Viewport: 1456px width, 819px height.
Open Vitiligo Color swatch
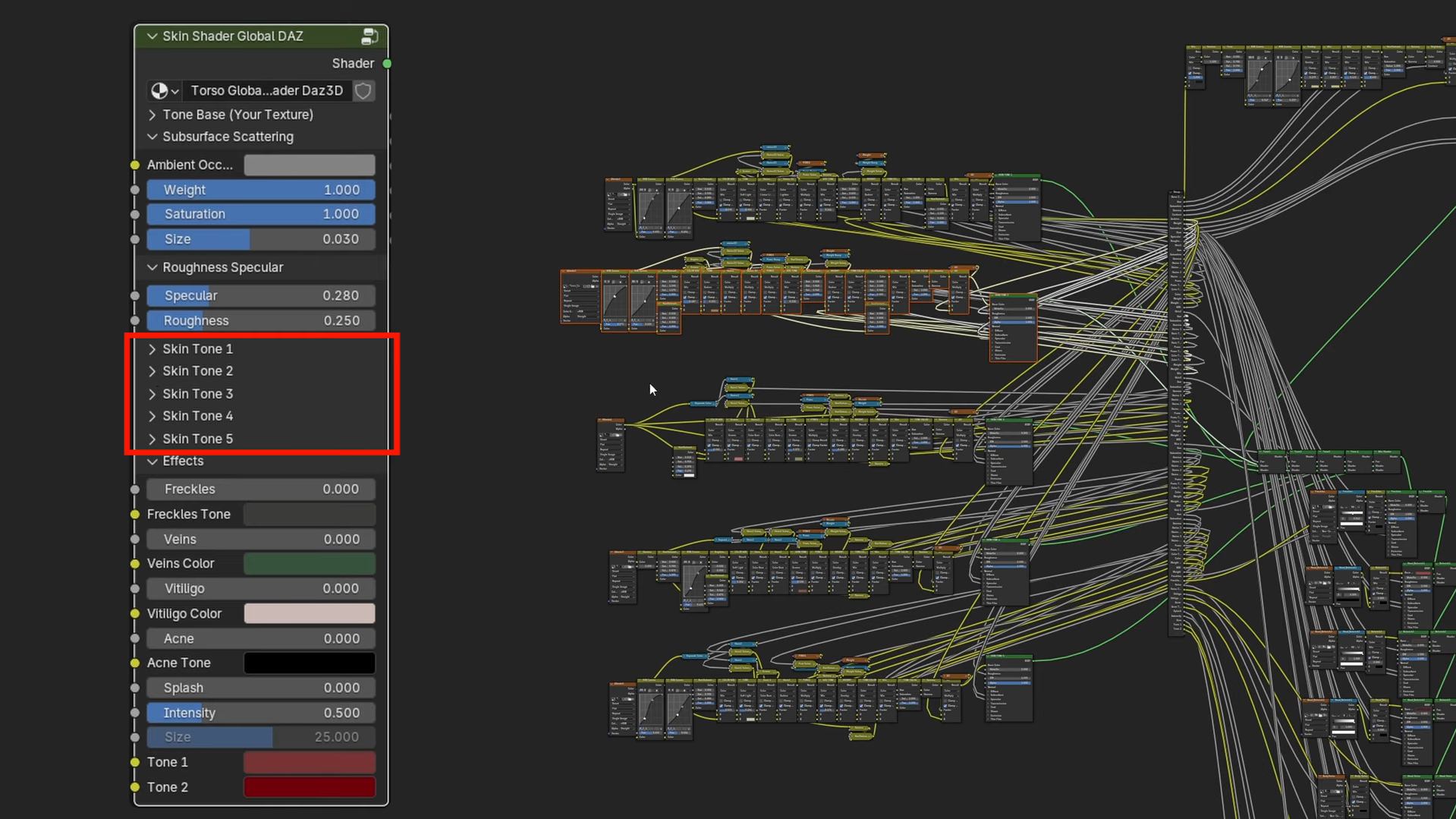(x=310, y=613)
